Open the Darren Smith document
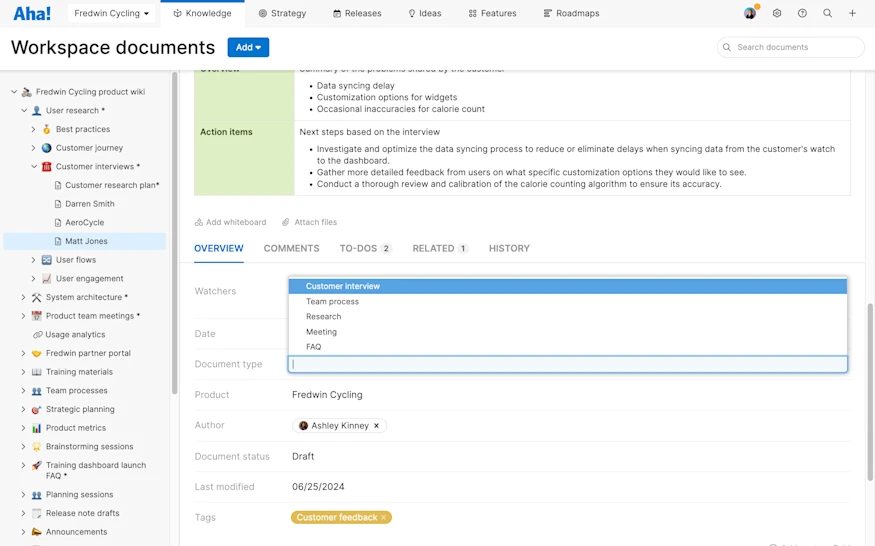 point(89,204)
